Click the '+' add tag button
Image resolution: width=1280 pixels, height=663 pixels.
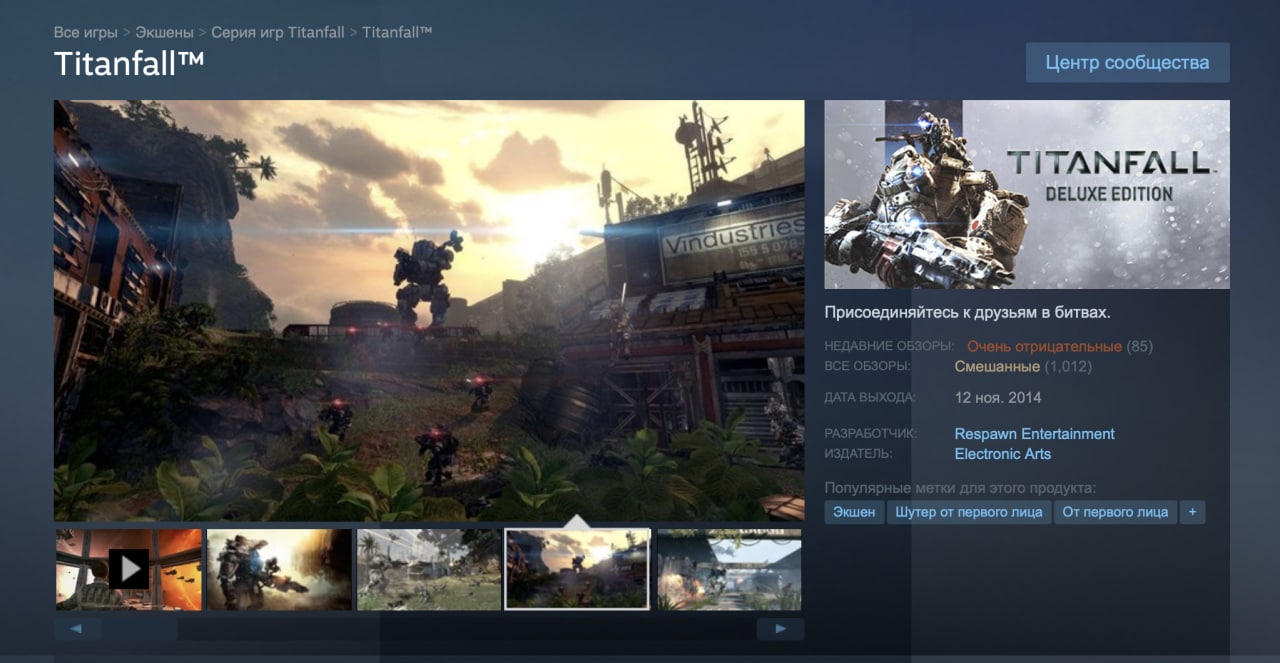pos(1192,512)
